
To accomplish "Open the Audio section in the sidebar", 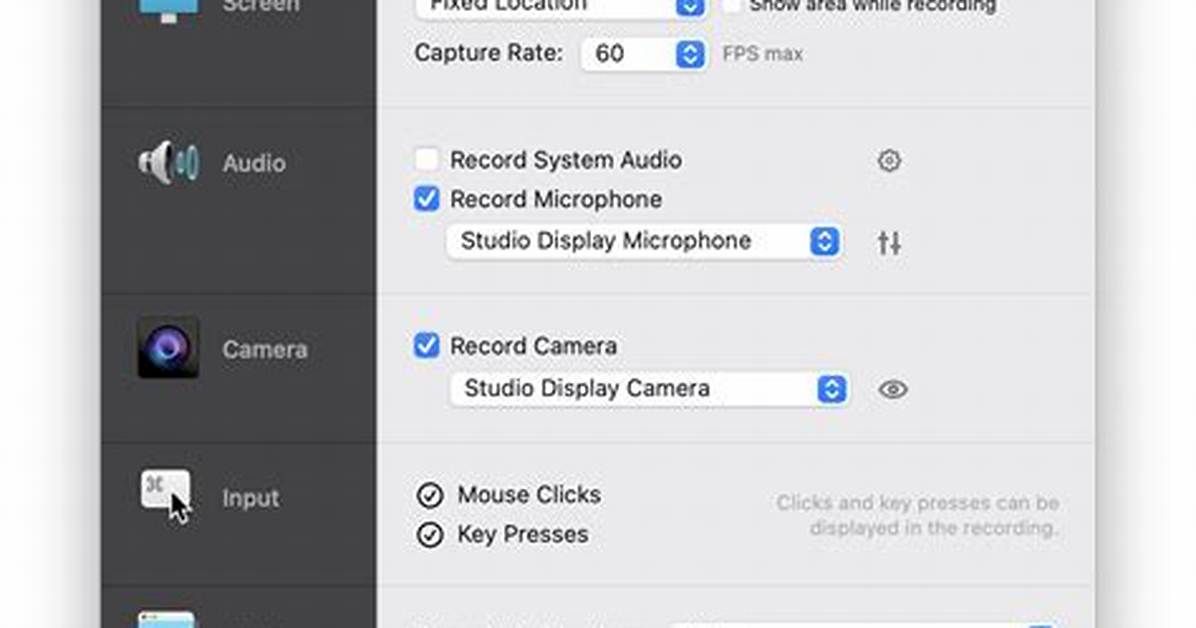I will point(239,201).
